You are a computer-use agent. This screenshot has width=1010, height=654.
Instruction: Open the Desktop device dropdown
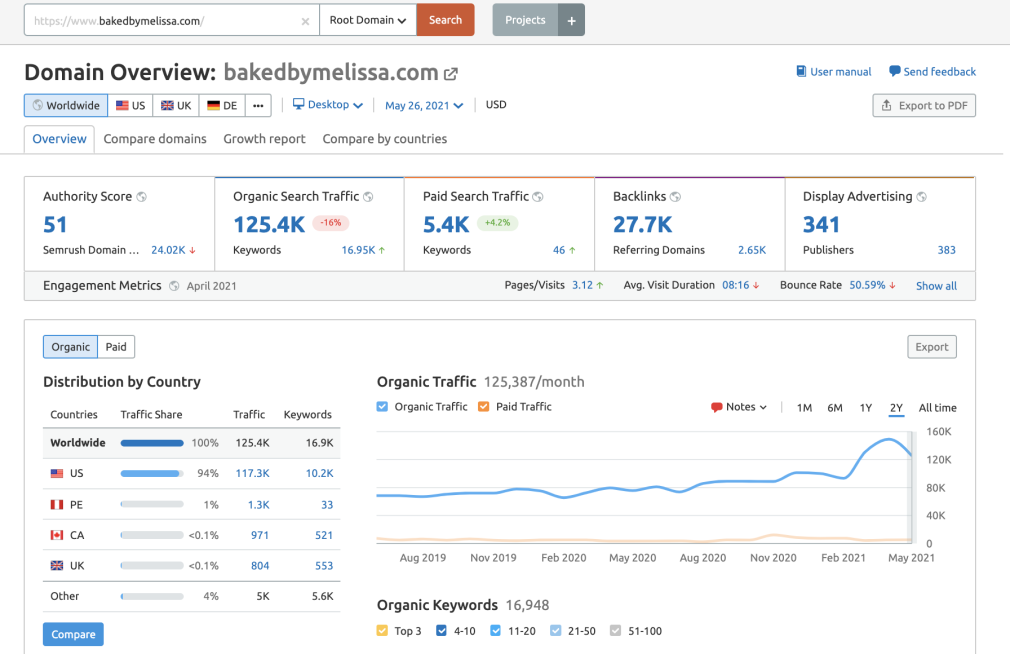pos(328,104)
